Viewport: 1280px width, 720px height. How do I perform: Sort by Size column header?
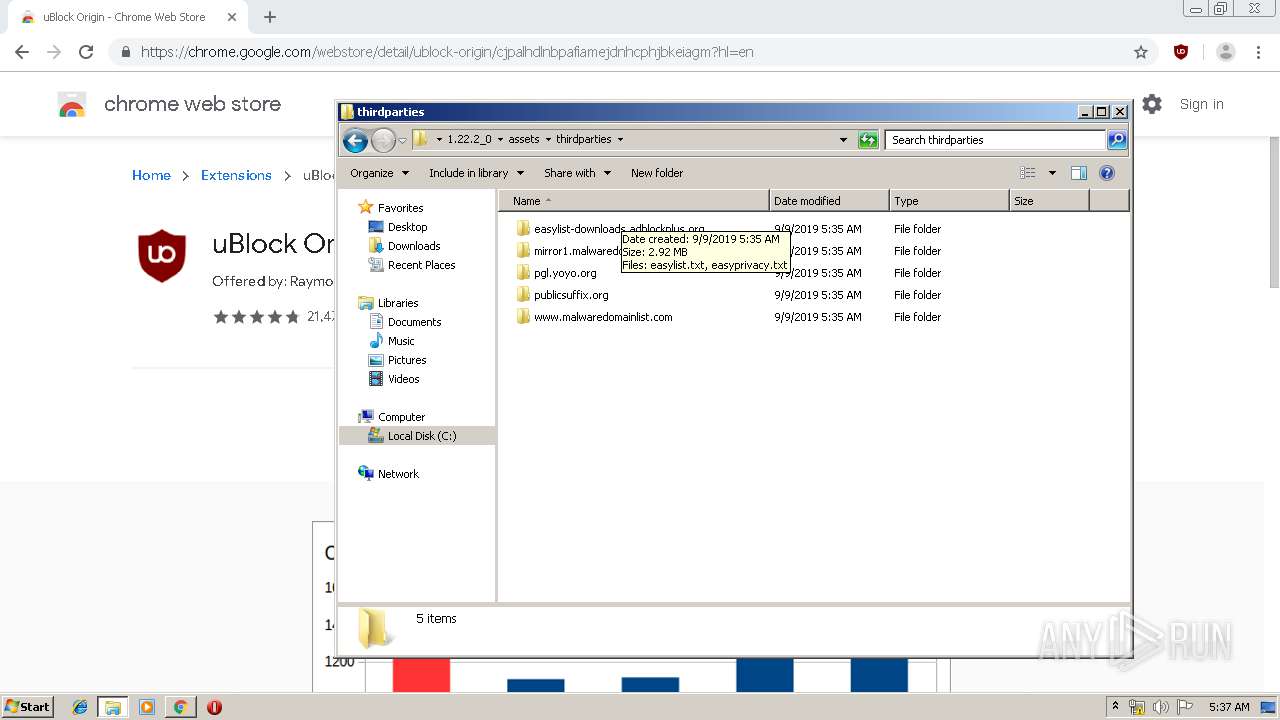(1049, 201)
